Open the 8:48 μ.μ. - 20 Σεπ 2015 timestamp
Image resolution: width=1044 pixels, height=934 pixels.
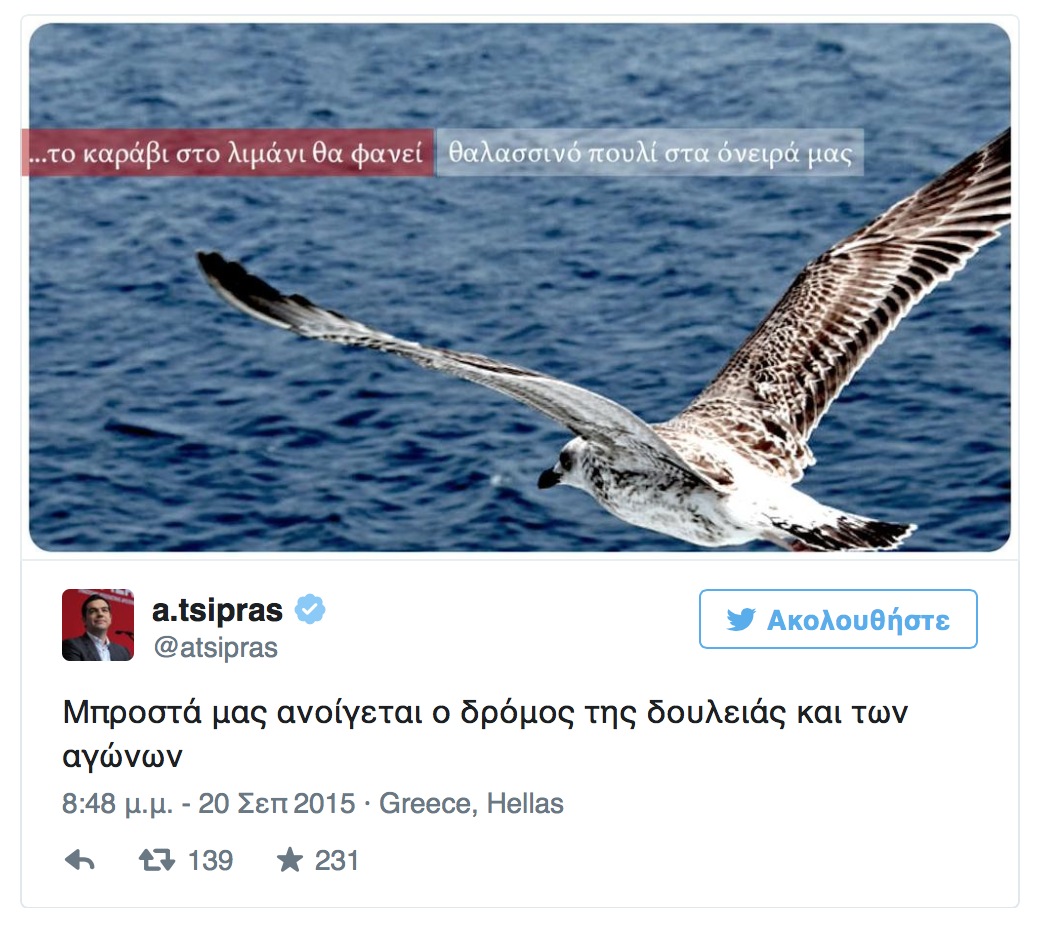pos(208,804)
